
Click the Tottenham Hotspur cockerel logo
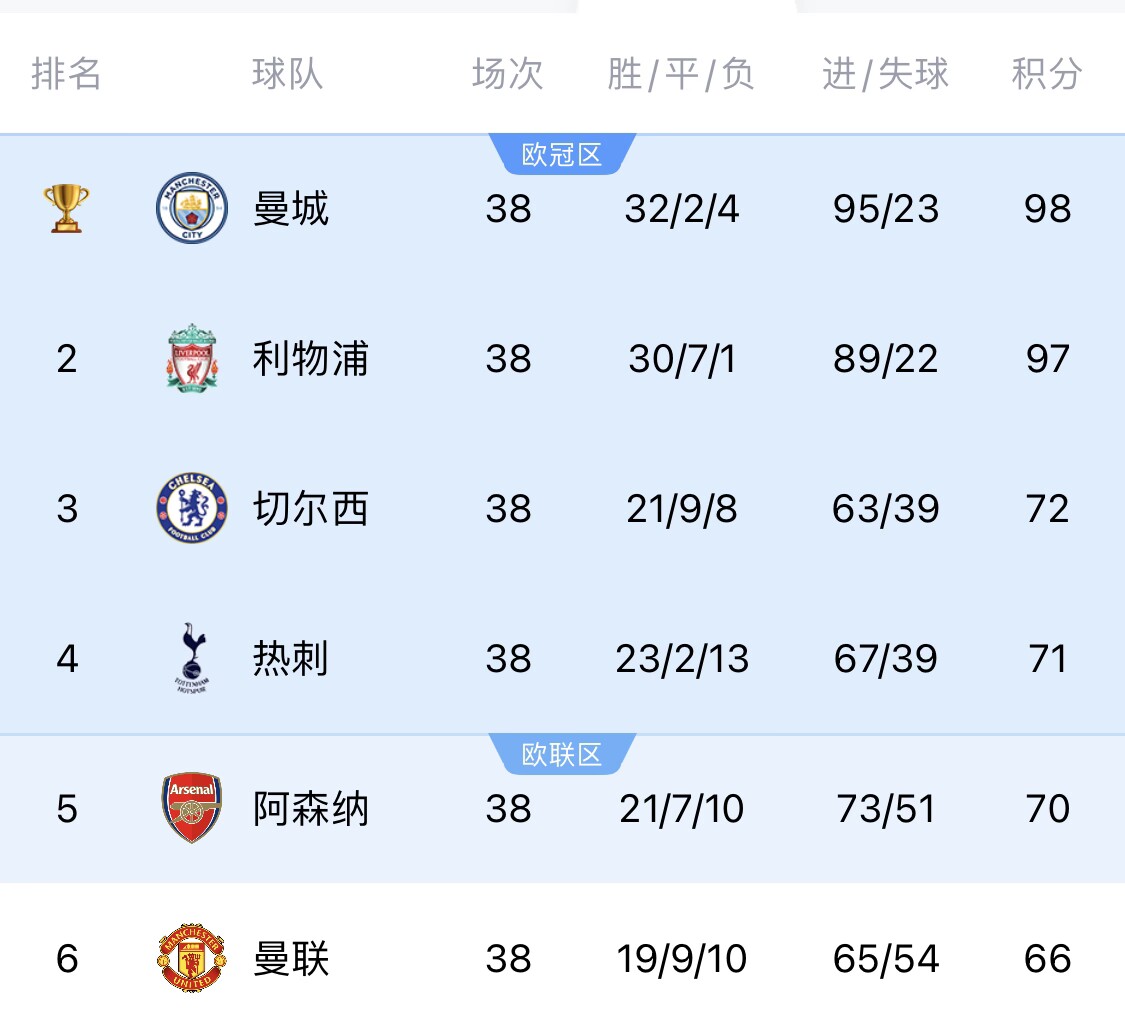(x=192, y=658)
